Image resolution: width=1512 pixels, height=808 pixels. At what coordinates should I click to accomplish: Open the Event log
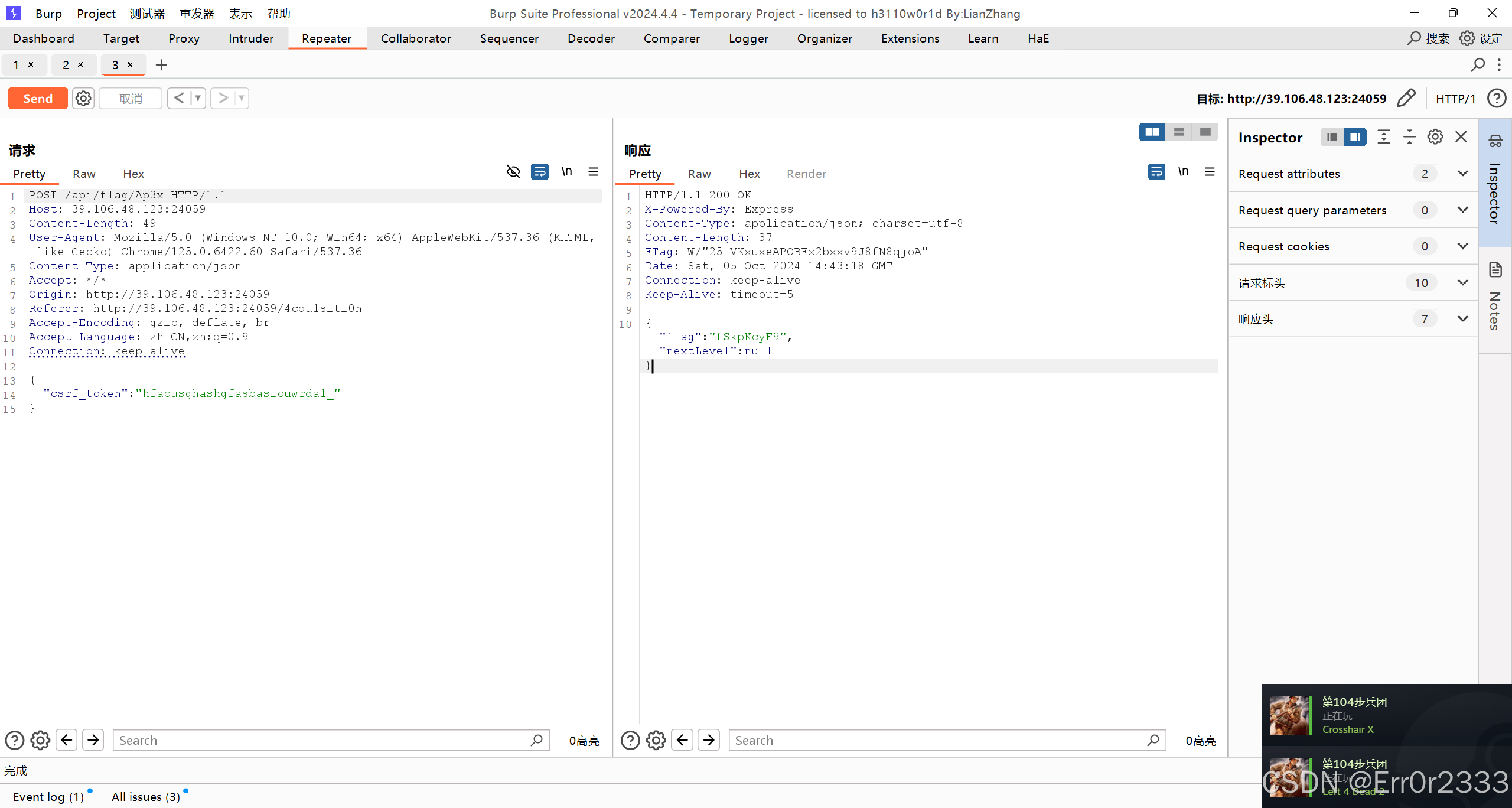pos(48,797)
